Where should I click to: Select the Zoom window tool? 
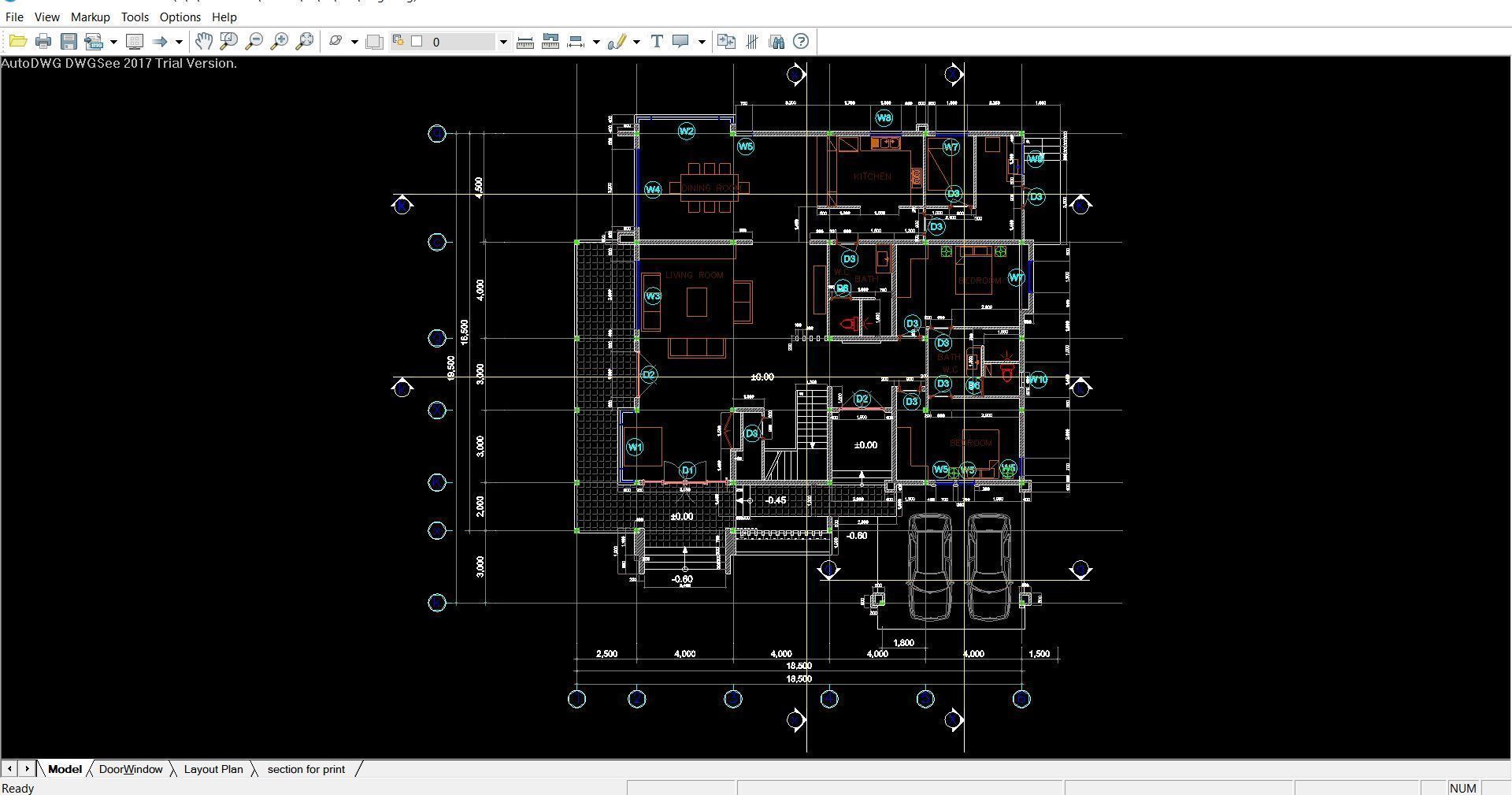tap(229, 41)
